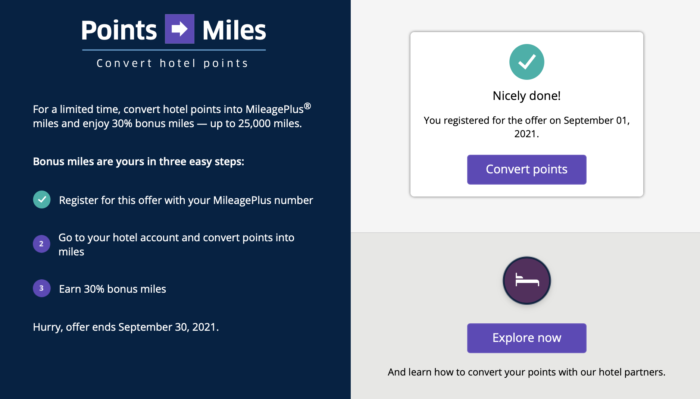Click the Explore now button
The image size is (700, 399).
click(526, 338)
